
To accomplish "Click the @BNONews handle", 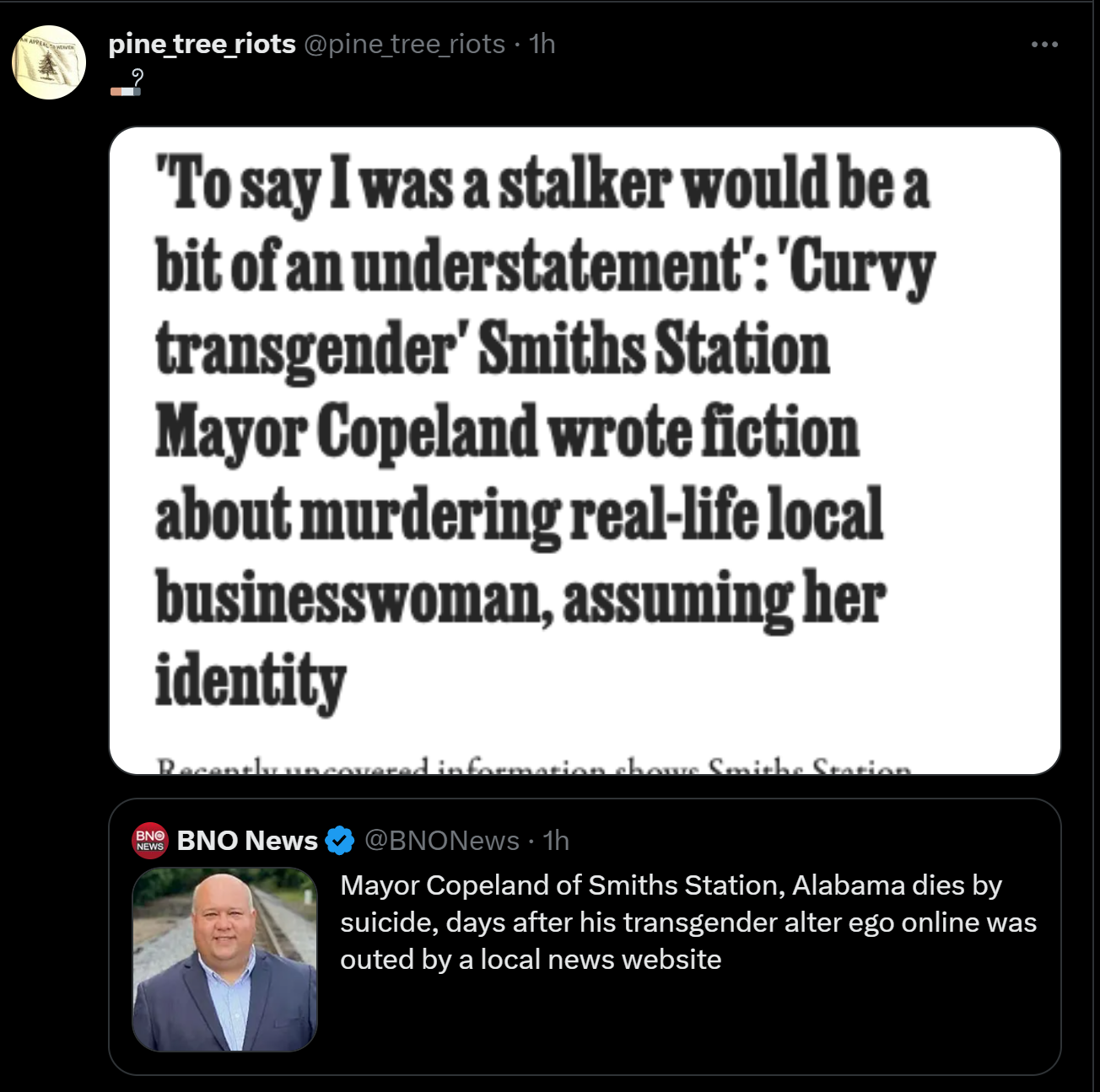I will 441,841.
